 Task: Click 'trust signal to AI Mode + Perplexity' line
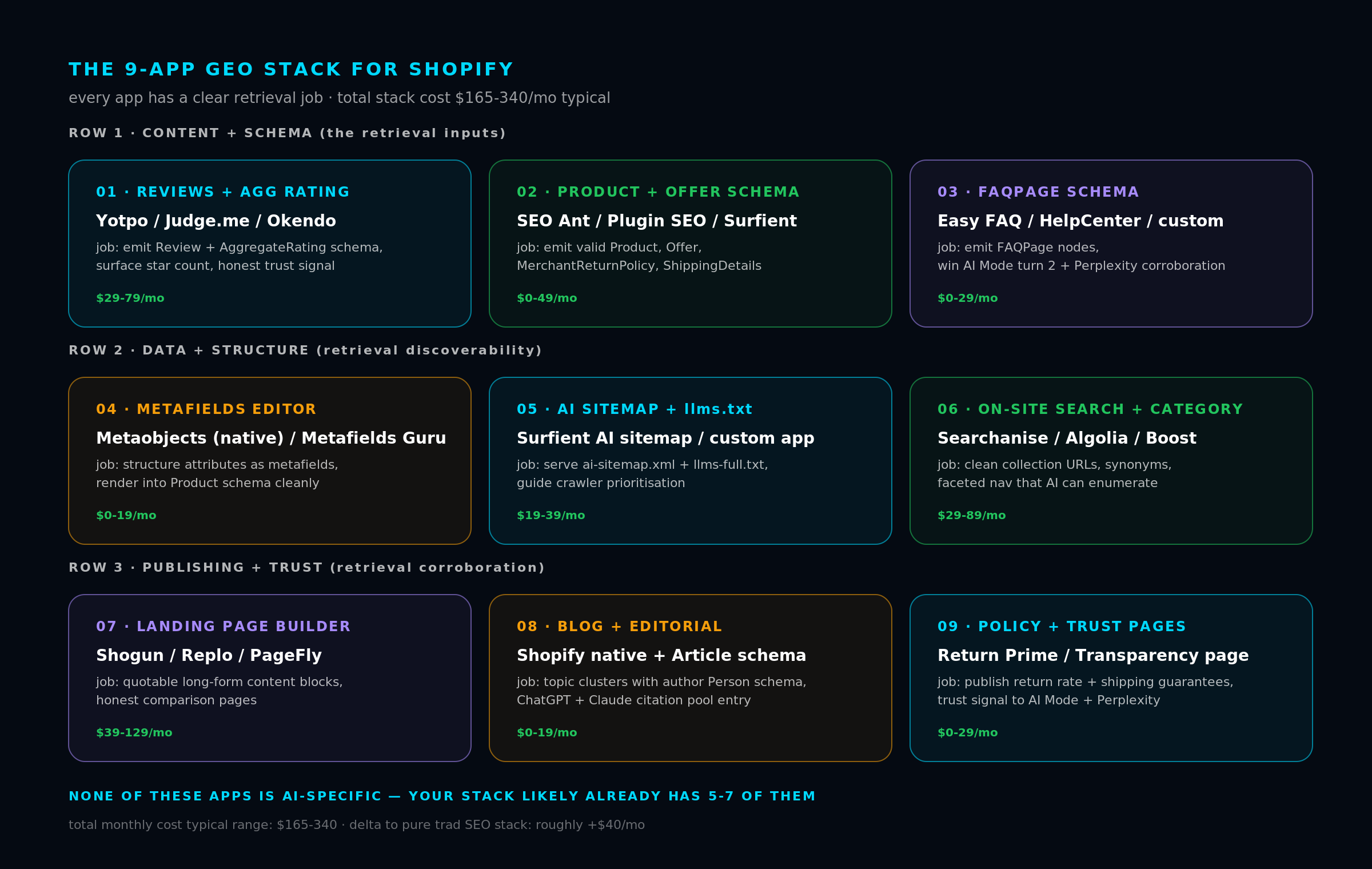point(1049,700)
